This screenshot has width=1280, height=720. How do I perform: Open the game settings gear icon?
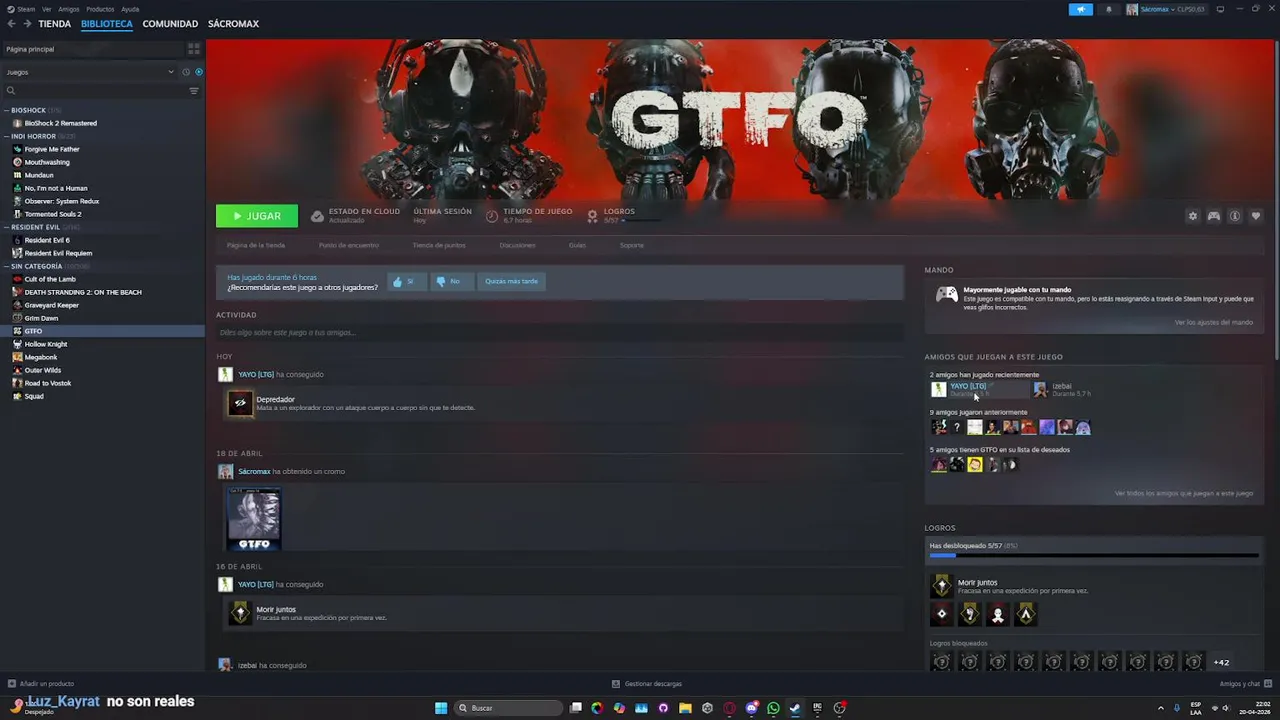click(1192, 216)
